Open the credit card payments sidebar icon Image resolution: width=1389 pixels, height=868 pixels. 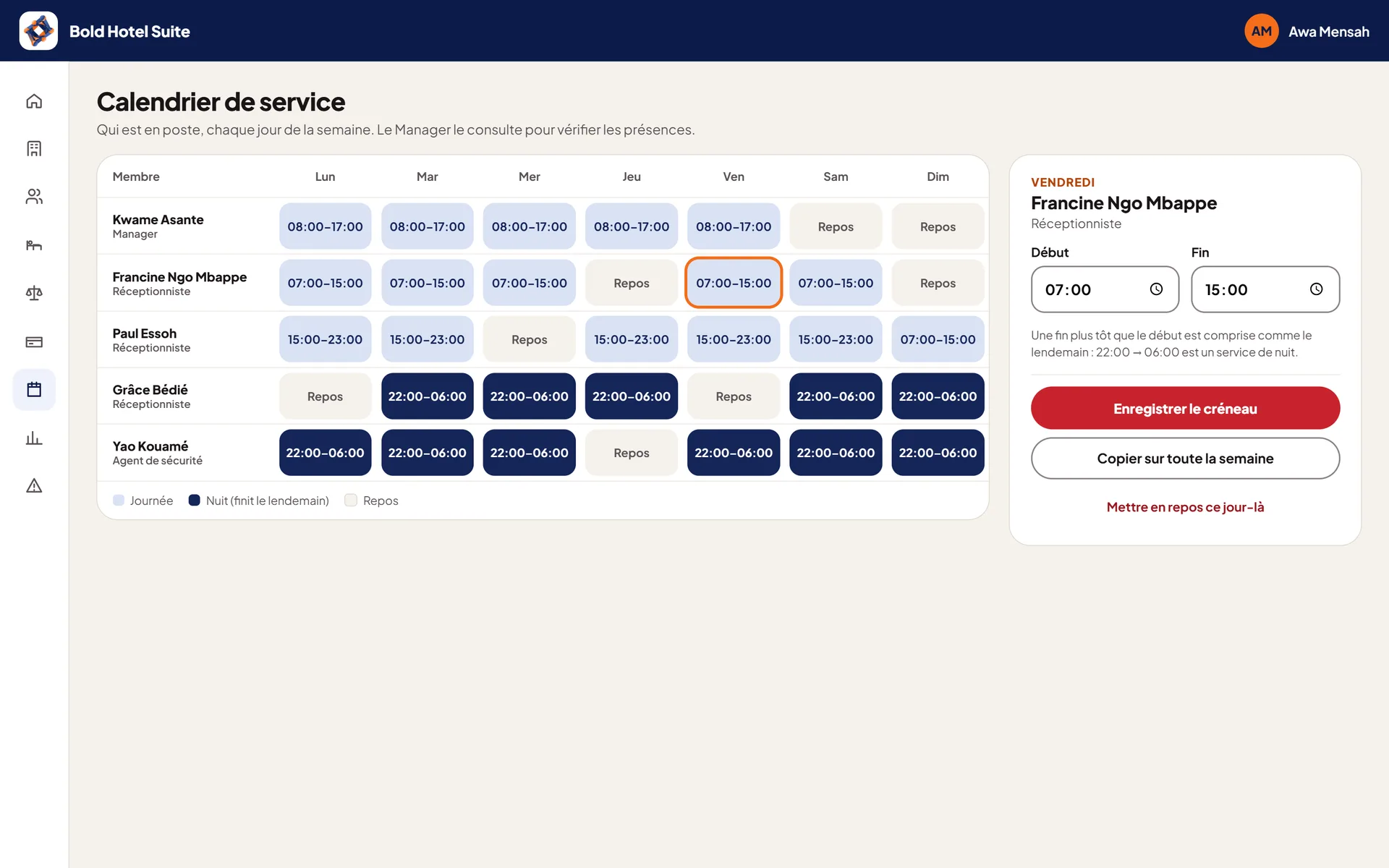click(x=34, y=341)
